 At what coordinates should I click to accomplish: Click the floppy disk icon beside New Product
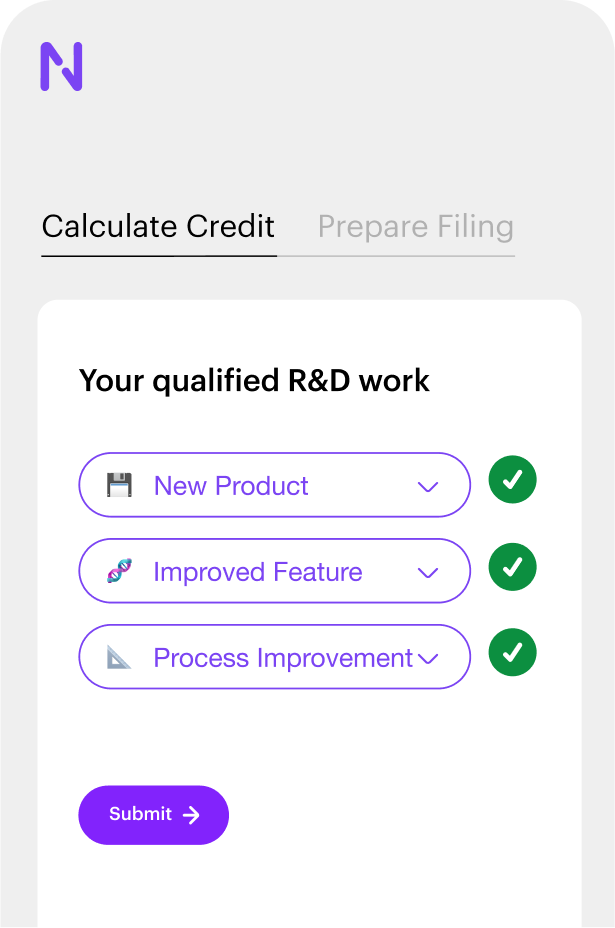[x=119, y=486]
